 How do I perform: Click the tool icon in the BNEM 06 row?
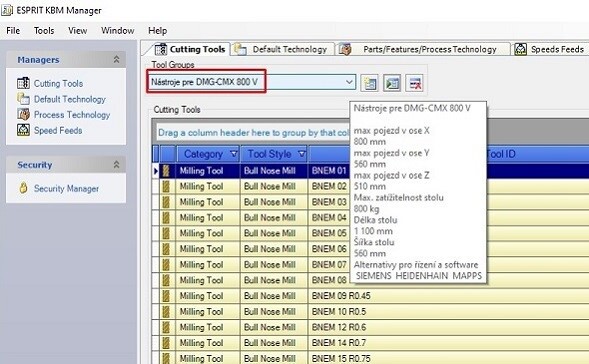click(x=166, y=249)
